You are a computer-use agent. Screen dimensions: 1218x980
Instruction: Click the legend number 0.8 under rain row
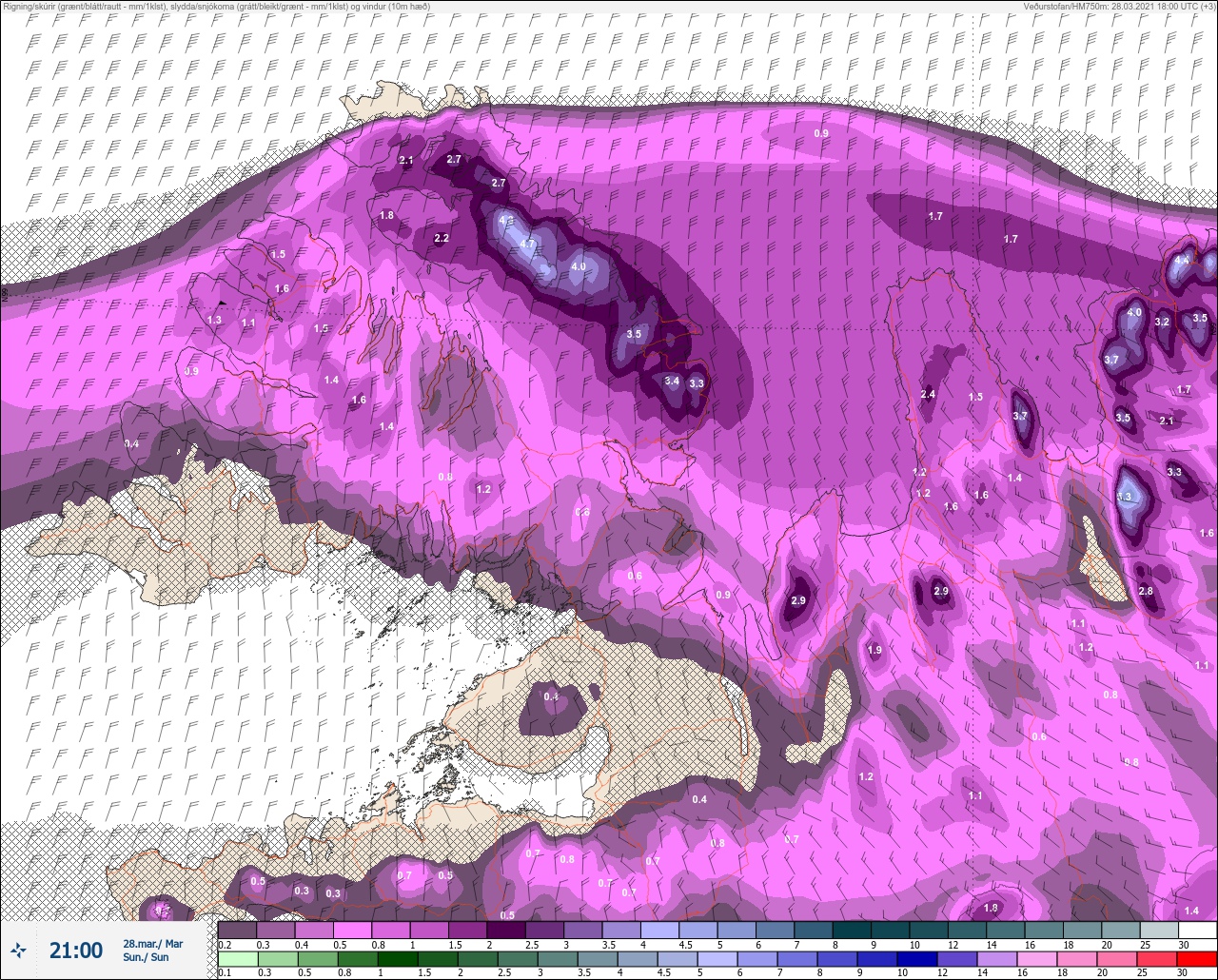pyautogui.click(x=343, y=973)
